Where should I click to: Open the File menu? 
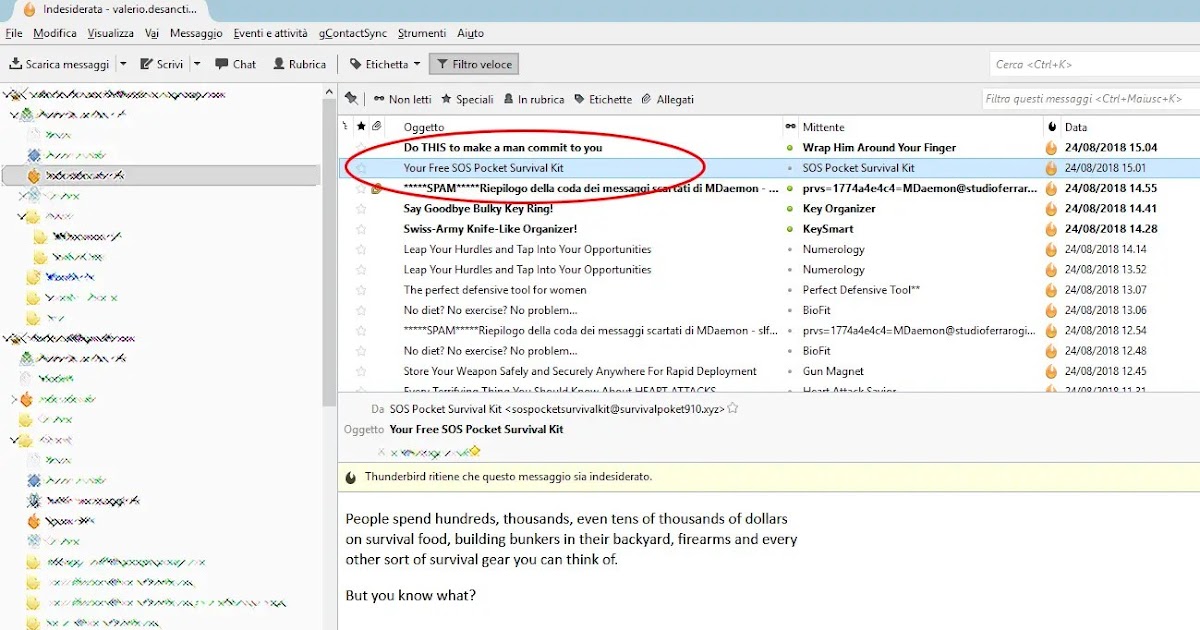14,33
